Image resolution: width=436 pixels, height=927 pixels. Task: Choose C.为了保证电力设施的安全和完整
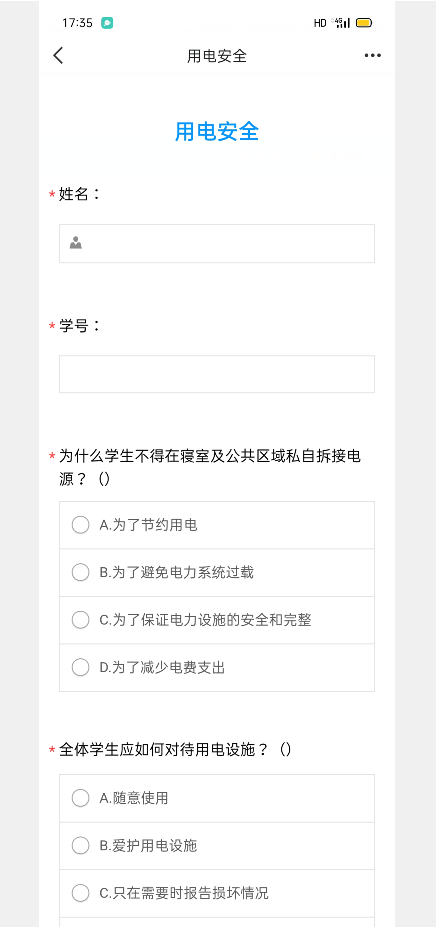coord(217,620)
